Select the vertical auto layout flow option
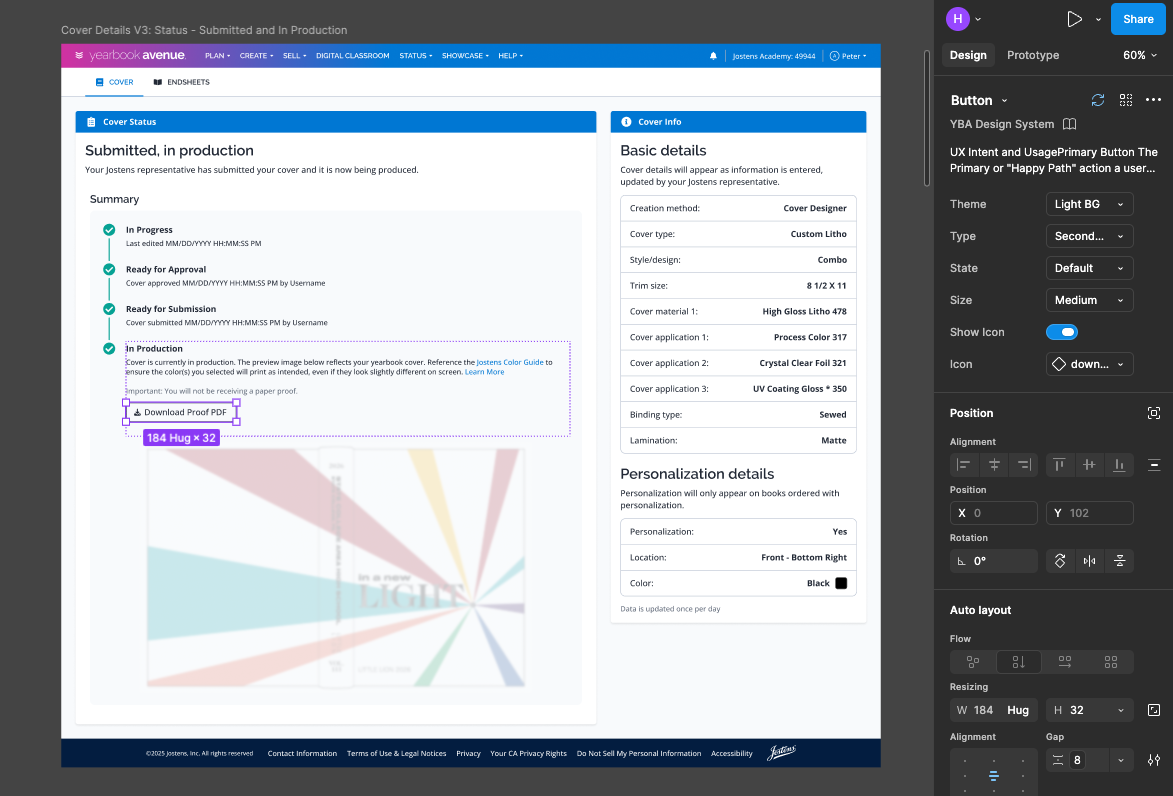Image resolution: width=1173 pixels, height=796 pixels. coord(1019,662)
